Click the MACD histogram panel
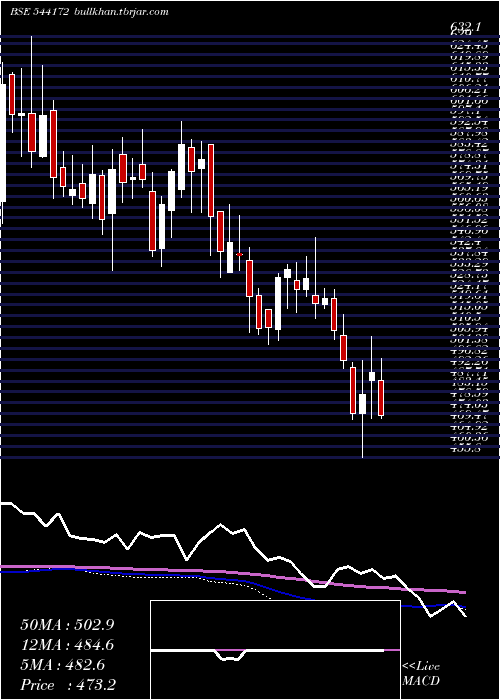Image resolution: width=500 pixels, height=700 pixels. click(275, 650)
